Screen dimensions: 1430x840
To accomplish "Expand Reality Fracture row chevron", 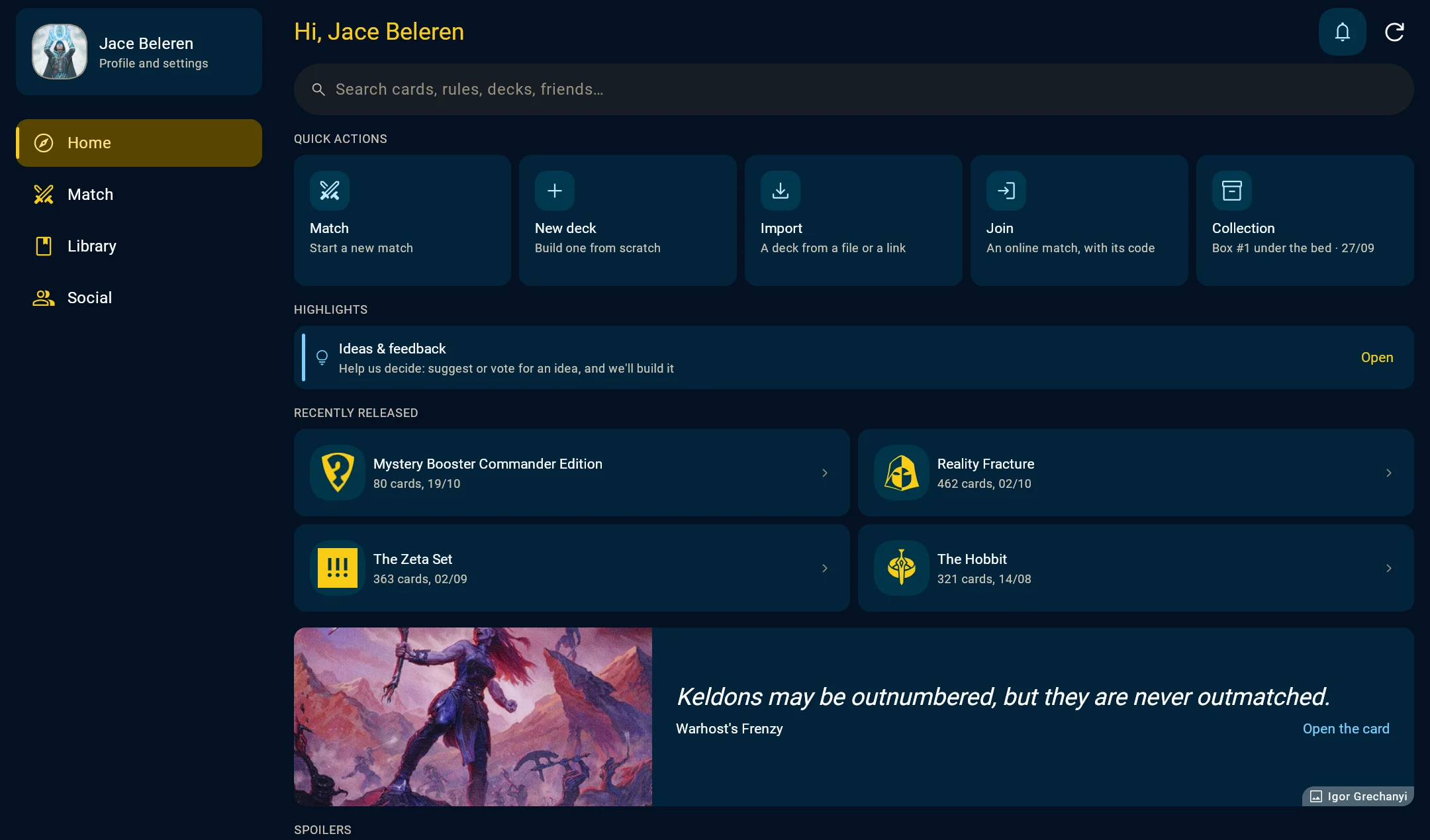I will pyautogui.click(x=1389, y=473).
